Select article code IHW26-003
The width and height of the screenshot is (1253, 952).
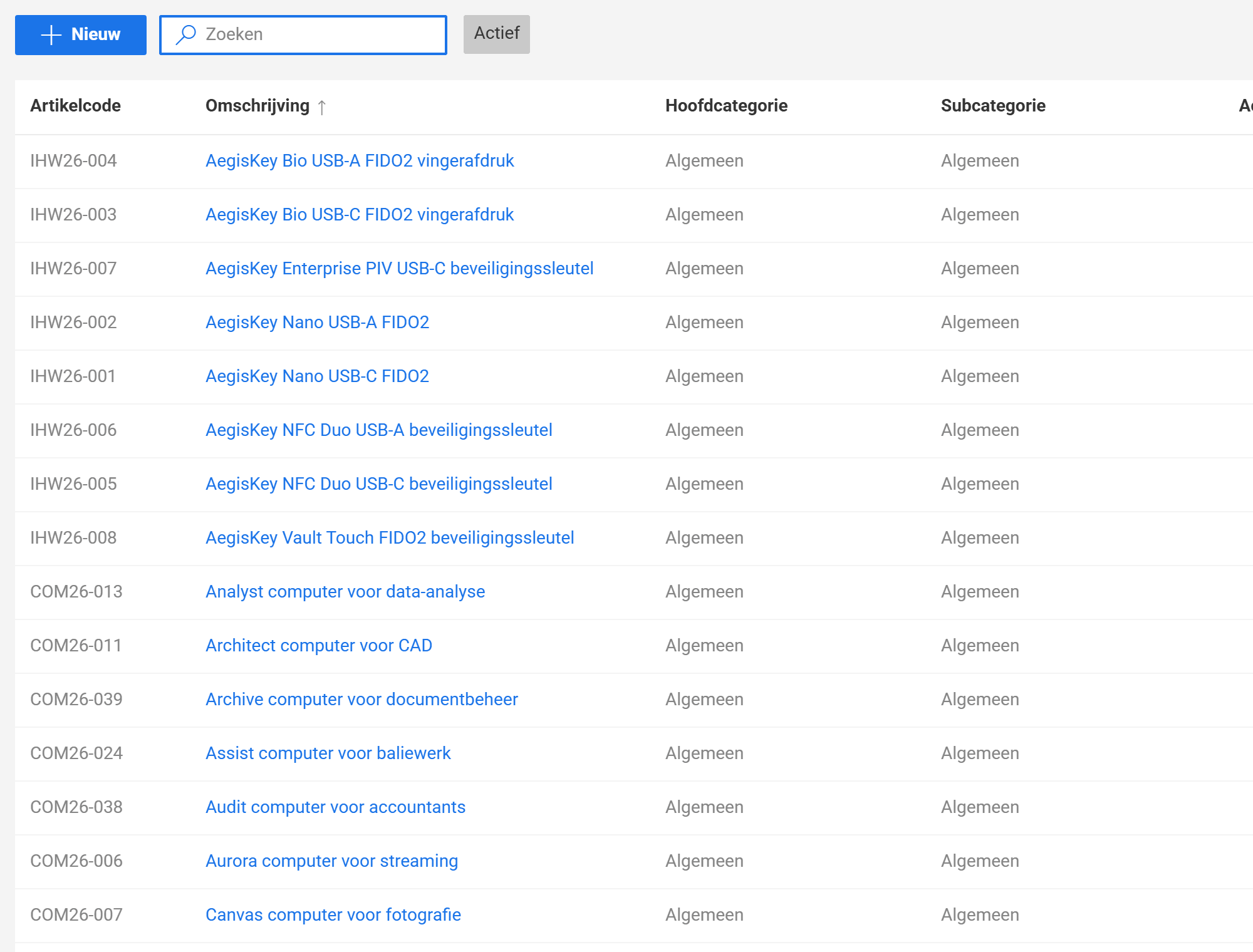point(73,215)
